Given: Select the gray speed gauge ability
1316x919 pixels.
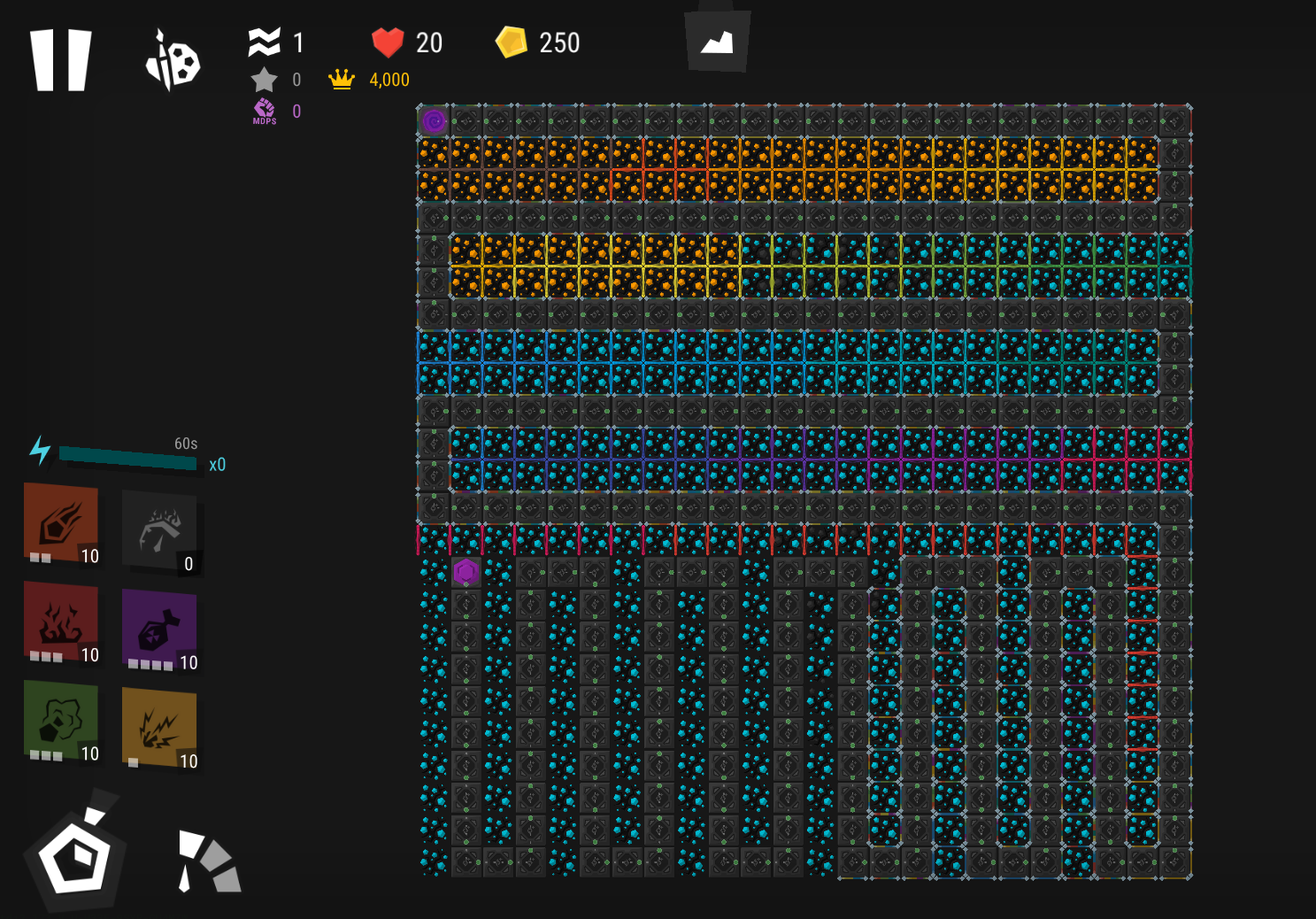Looking at the screenshot, I should [x=159, y=531].
